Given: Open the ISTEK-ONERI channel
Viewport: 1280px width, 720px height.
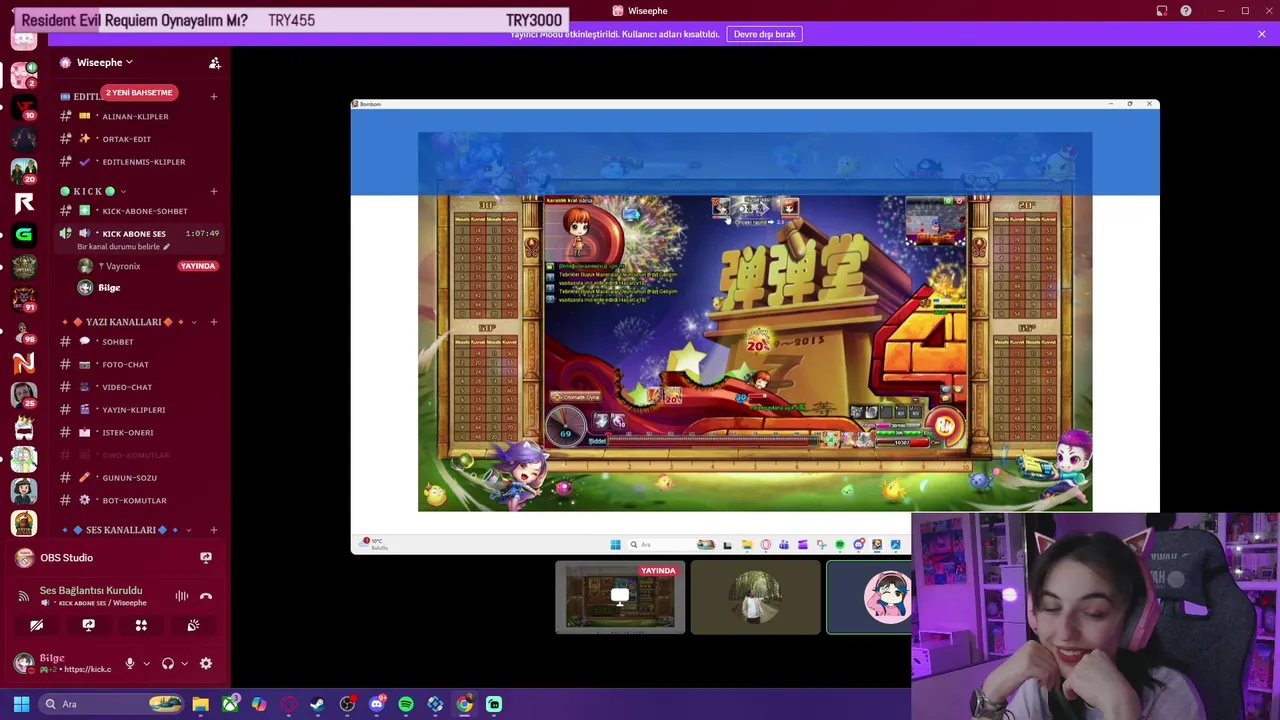Looking at the screenshot, I should pos(127,433).
